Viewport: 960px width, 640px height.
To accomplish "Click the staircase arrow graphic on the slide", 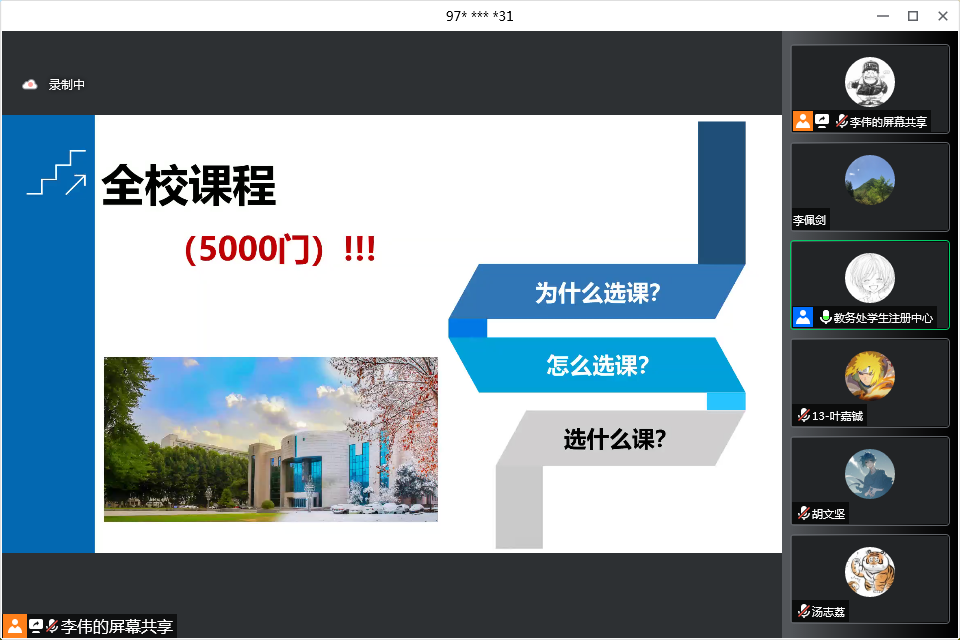I will point(56,172).
